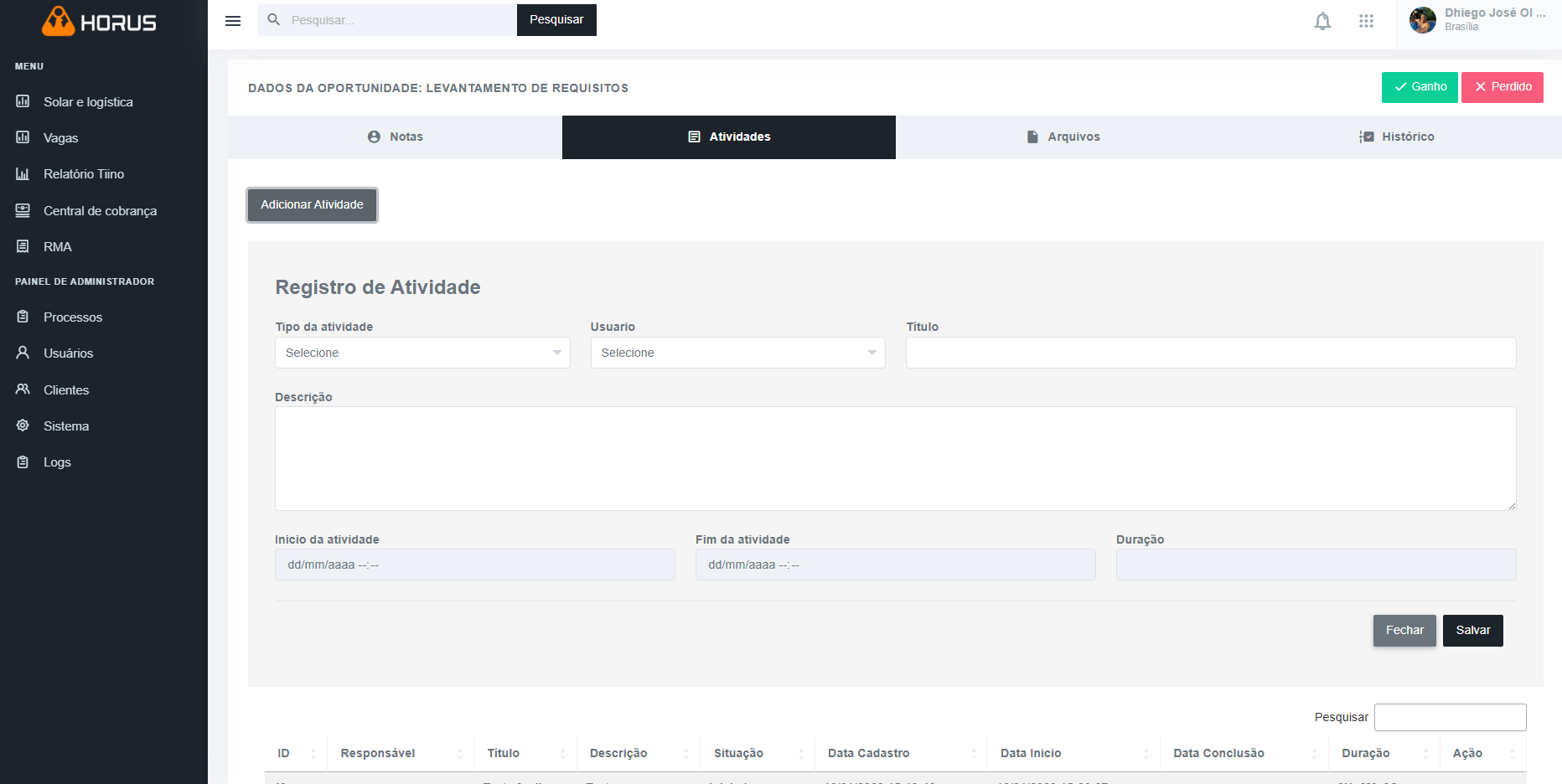Image resolution: width=1562 pixels, height=784 pixels.
Task: Open the Histórico tab
Action: coord(1396,137)
